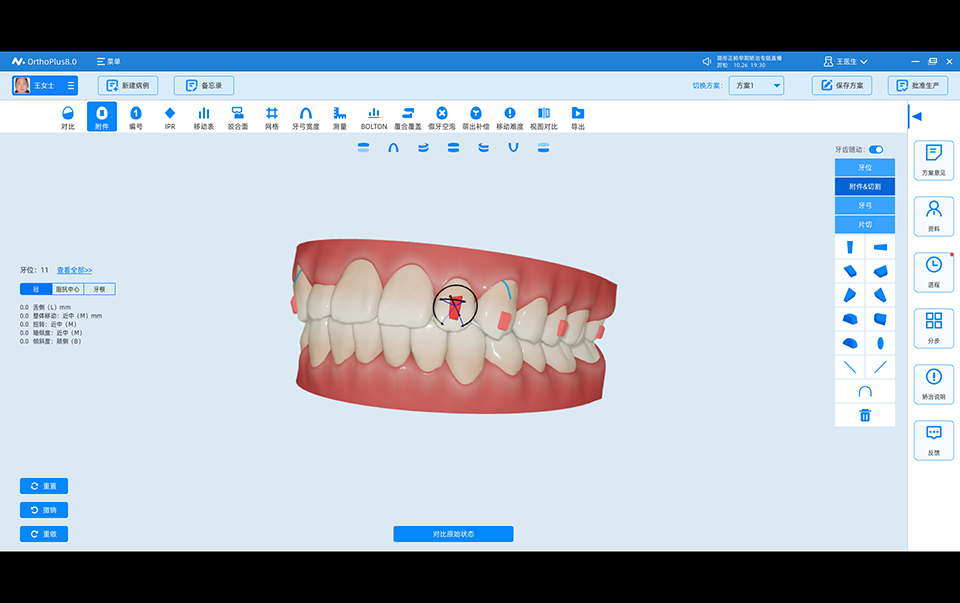Click the trash delete attachment icon
Viewport: 960px width, 603px height.
[x=865, y=415]
